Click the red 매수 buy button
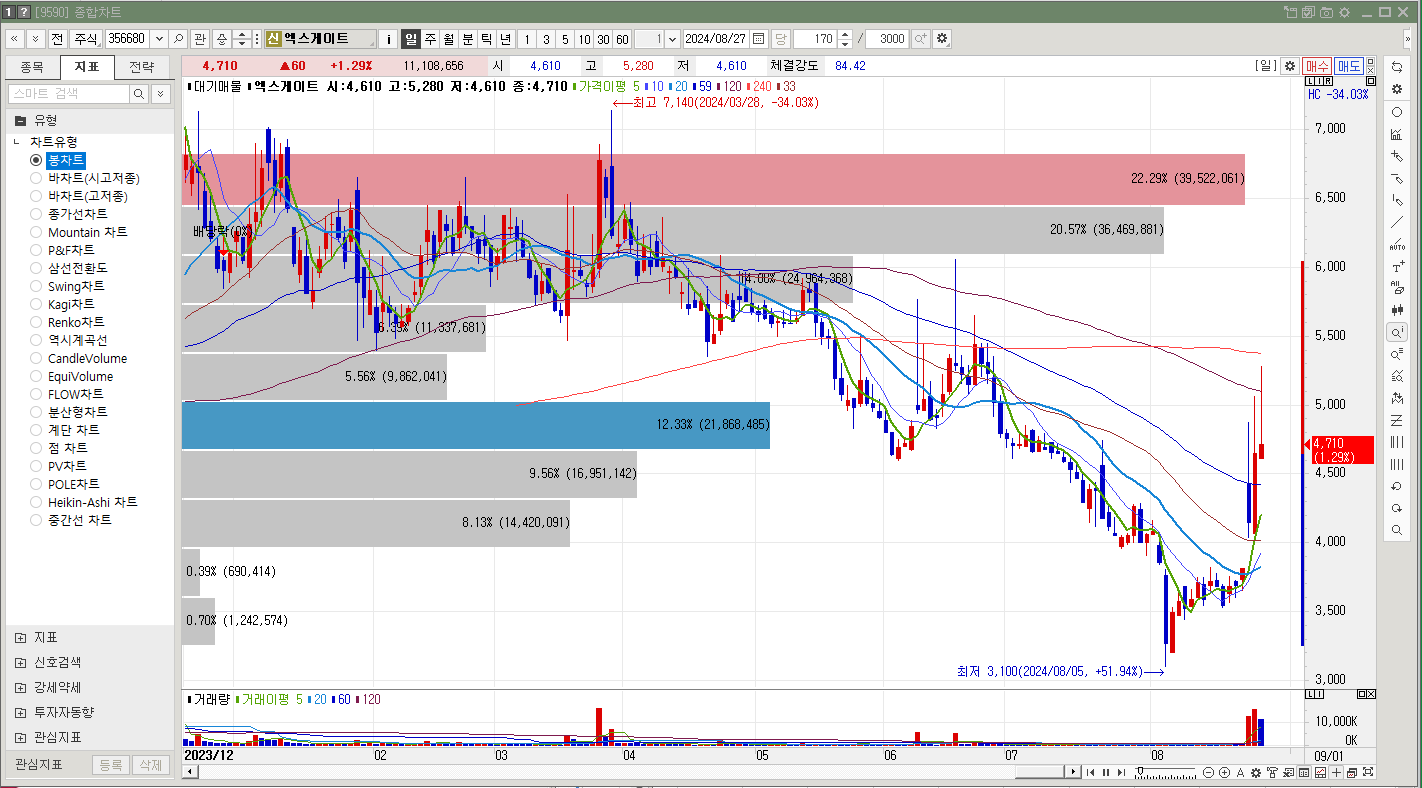1422x788 pixels. (1316, 65)
